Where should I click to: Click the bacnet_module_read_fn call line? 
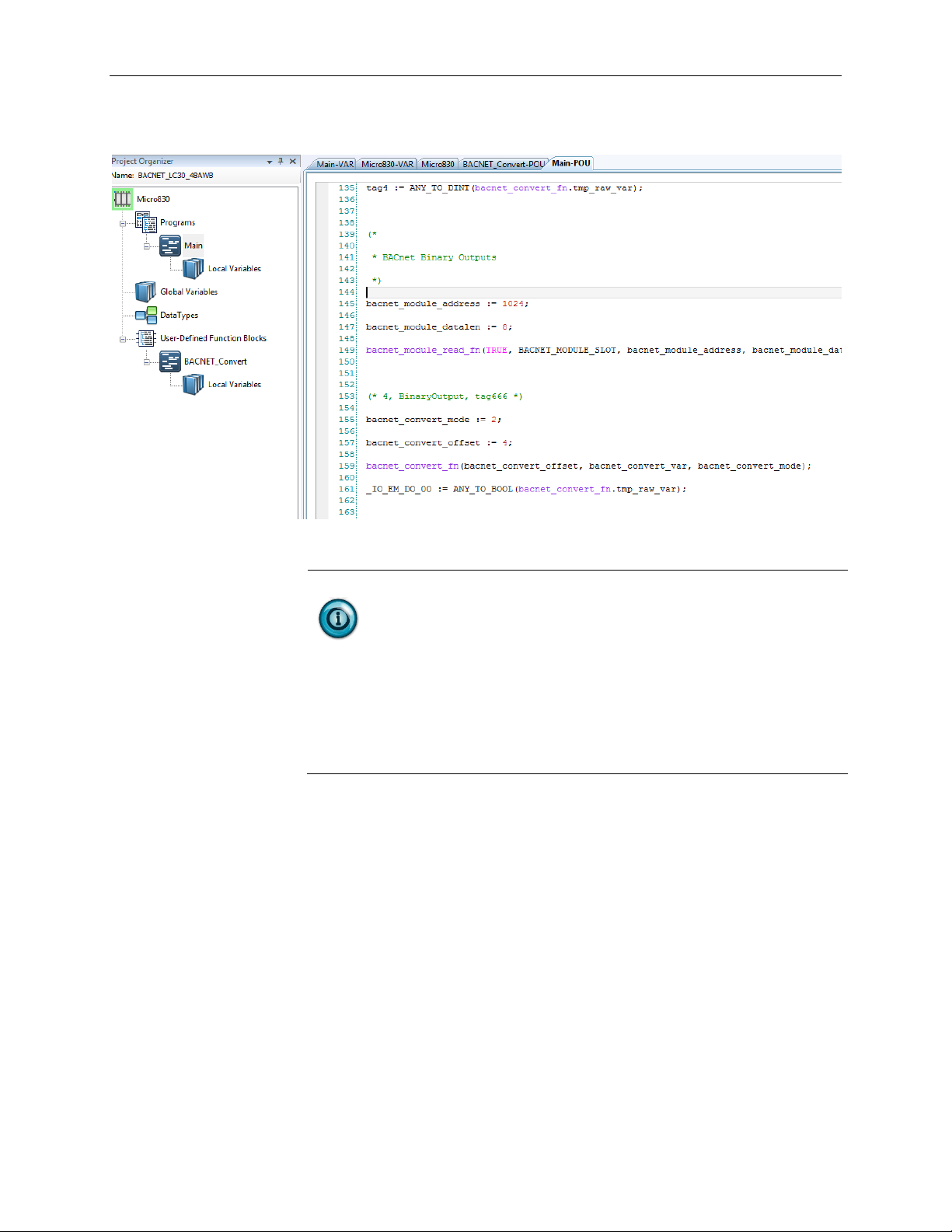(x=604, y=351)
